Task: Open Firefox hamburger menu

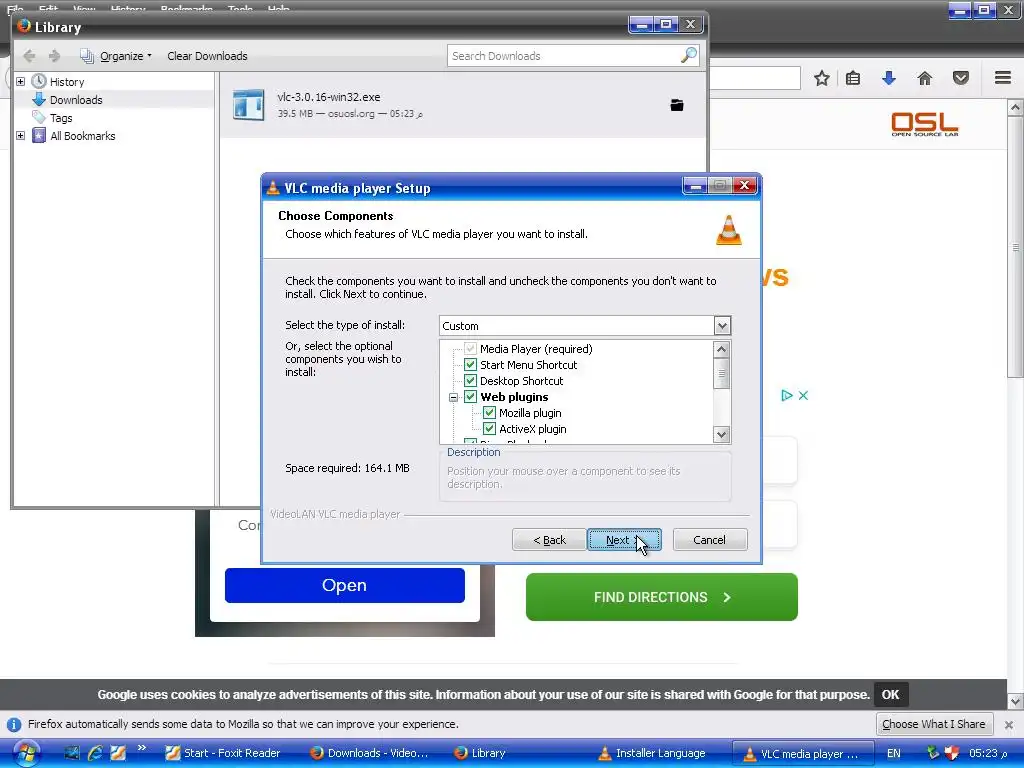Action: [1003, 78]
